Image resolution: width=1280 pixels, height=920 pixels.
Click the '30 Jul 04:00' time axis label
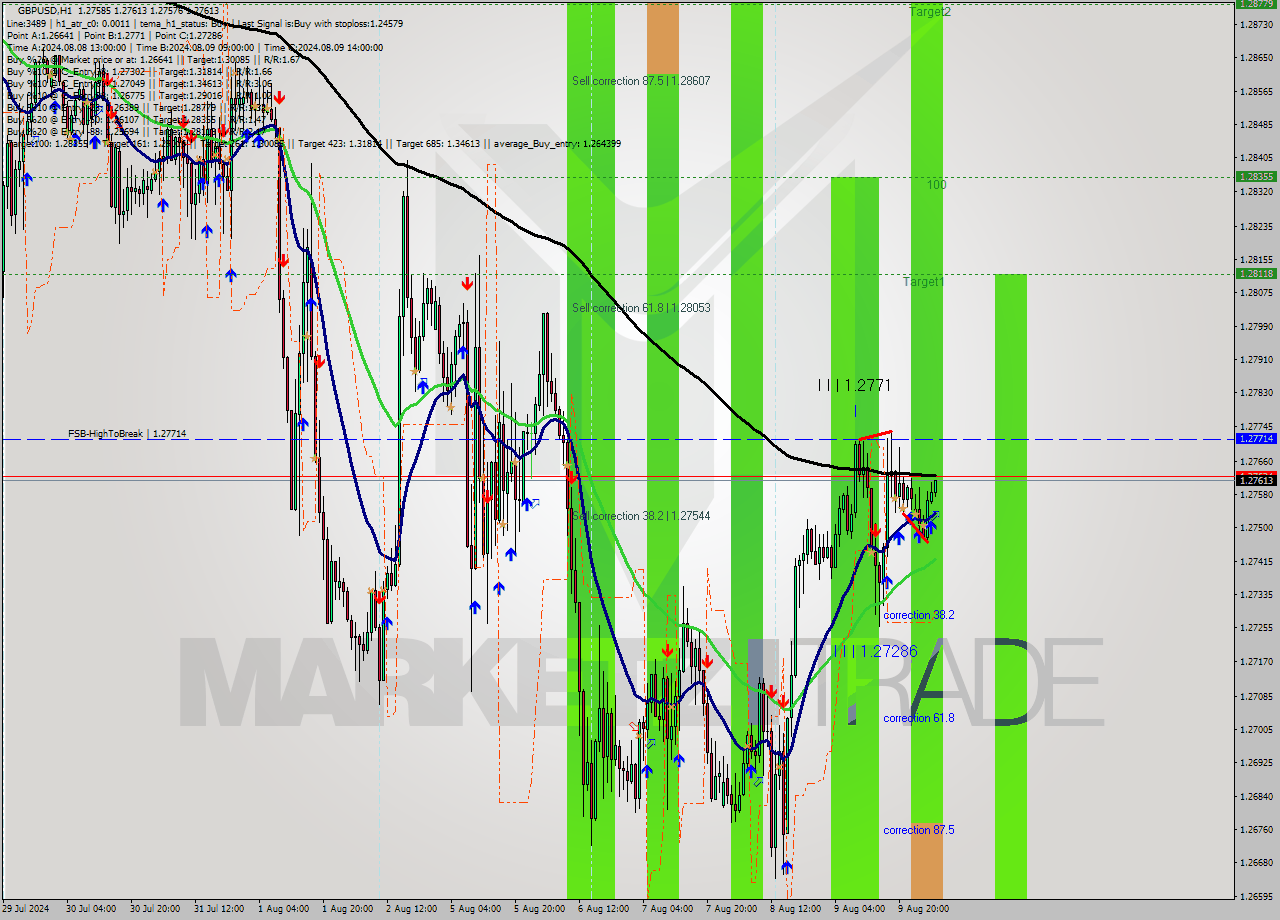(91, 909)
